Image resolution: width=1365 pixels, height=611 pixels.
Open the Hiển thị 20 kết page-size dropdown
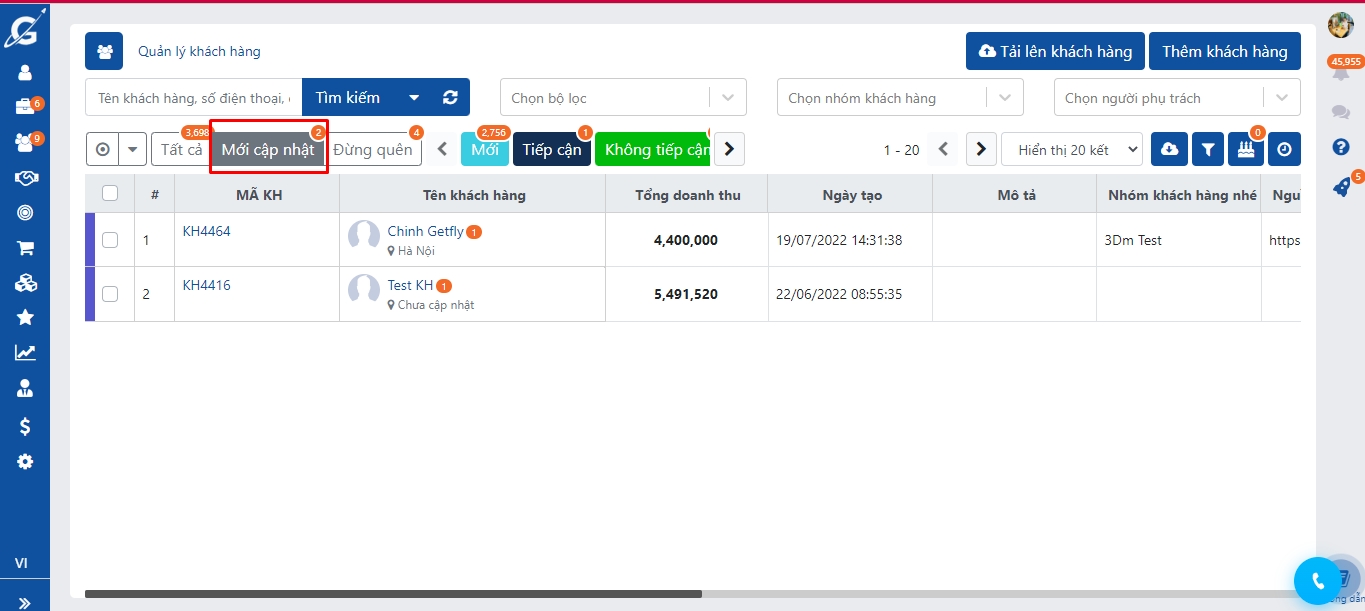[1071, 150]
